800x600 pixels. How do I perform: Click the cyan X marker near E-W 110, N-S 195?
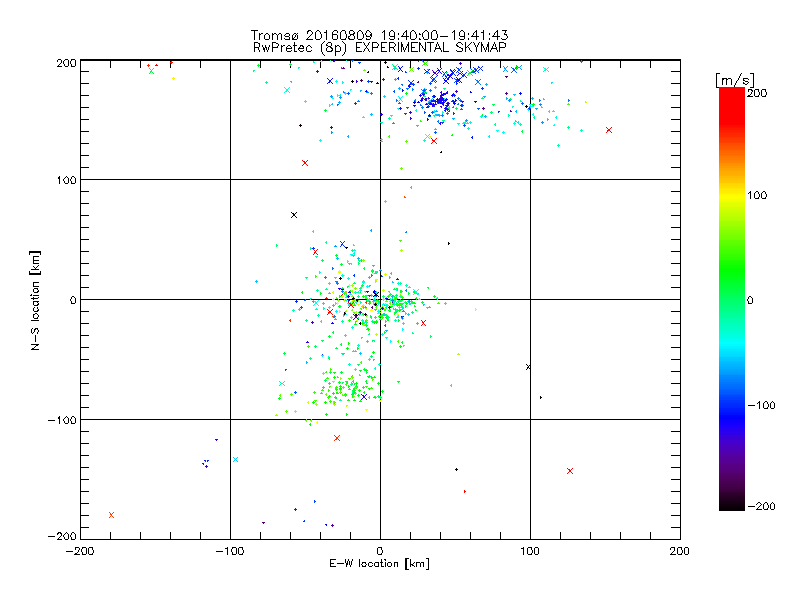(x=546, y=70)
